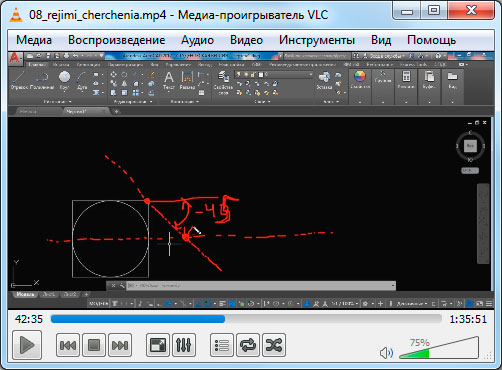Viewport: 502px width, 370px height.
Task: Open the Инструменты menu
Action: pyautogui.click(x=317, y=40)
